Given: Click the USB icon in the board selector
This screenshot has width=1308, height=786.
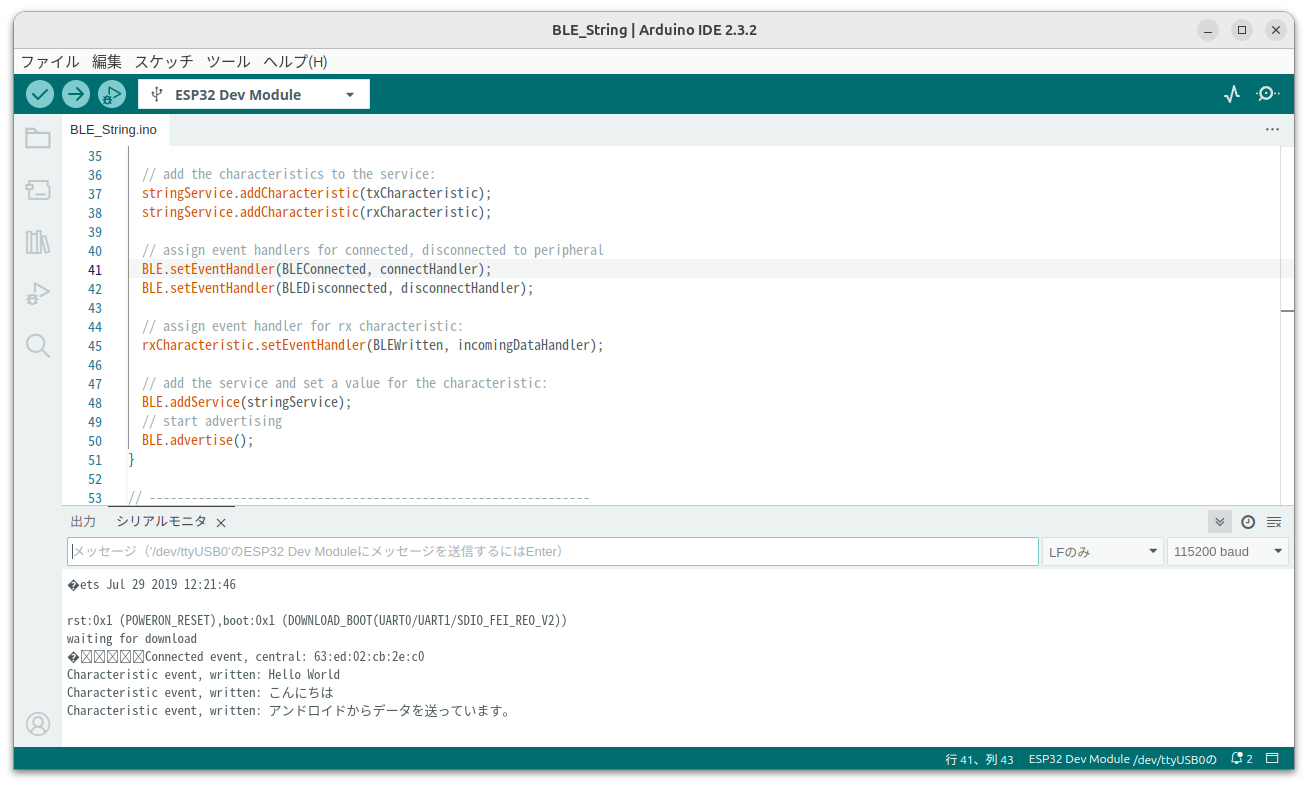Looking at the screenshot, I should 156,94.
